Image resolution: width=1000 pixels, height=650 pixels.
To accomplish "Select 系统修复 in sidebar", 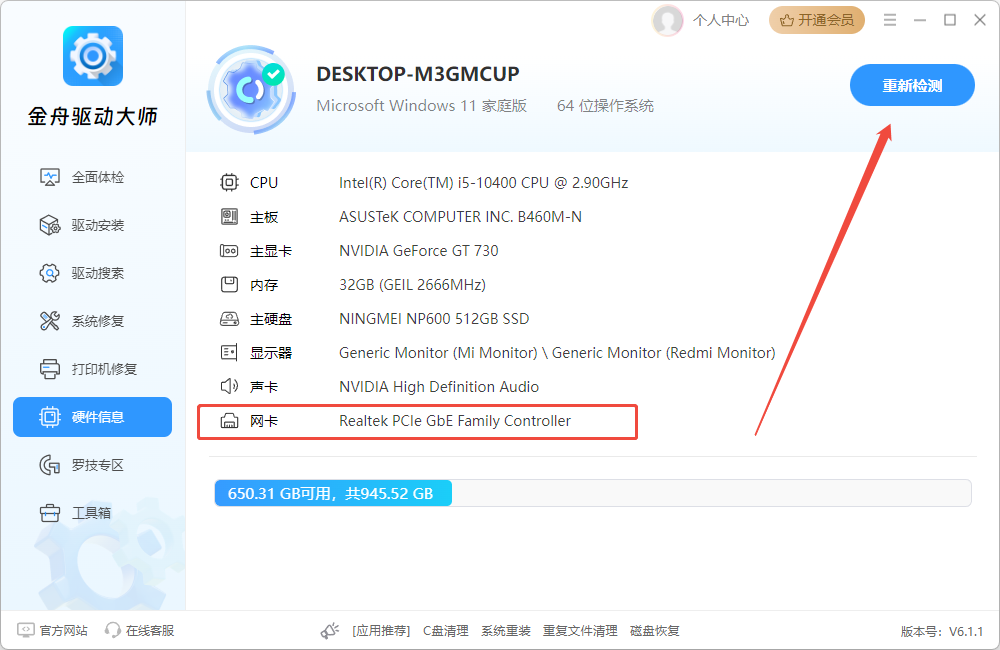I will coord(92,321).
